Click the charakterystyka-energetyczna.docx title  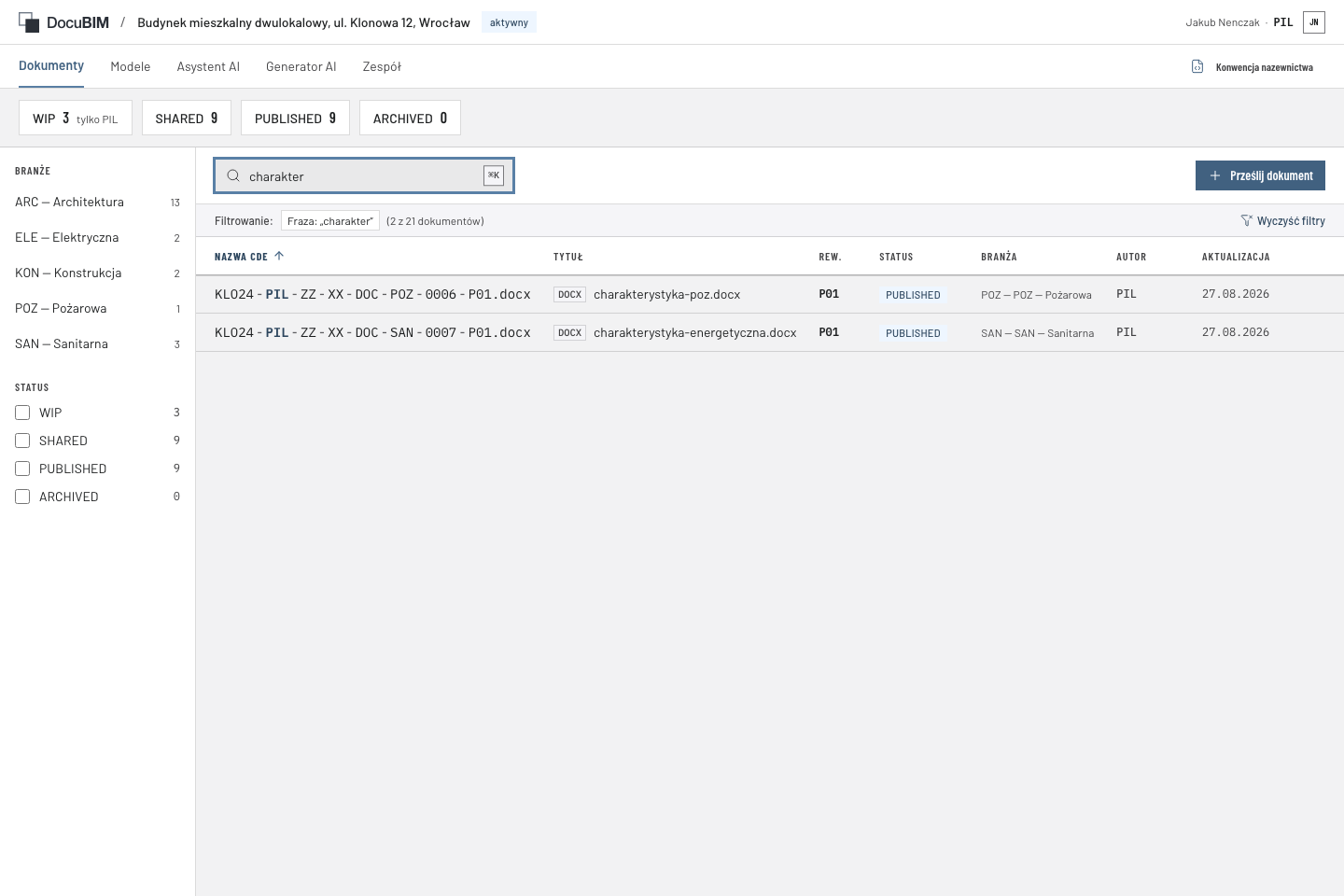(x=695, y=333)
